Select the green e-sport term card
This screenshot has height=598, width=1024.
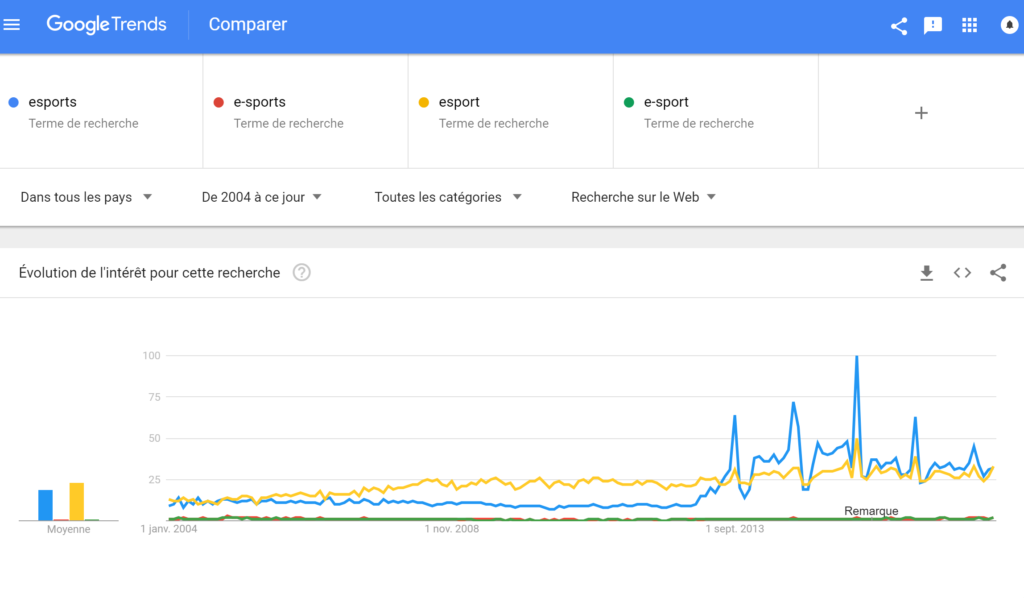716,112
